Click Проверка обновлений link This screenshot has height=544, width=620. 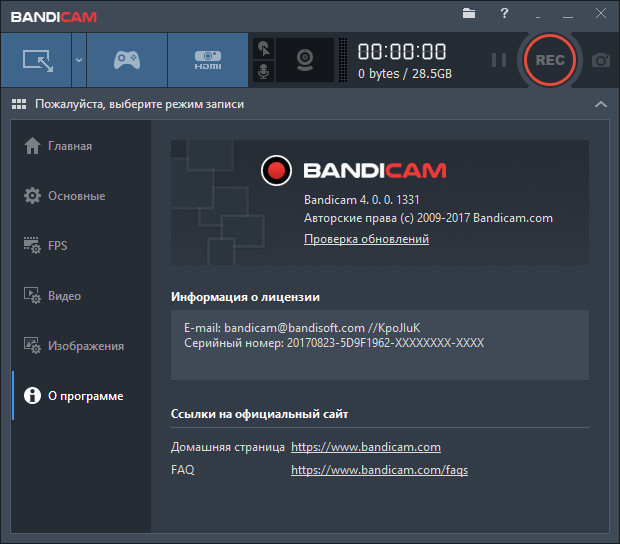coord(366,240)
